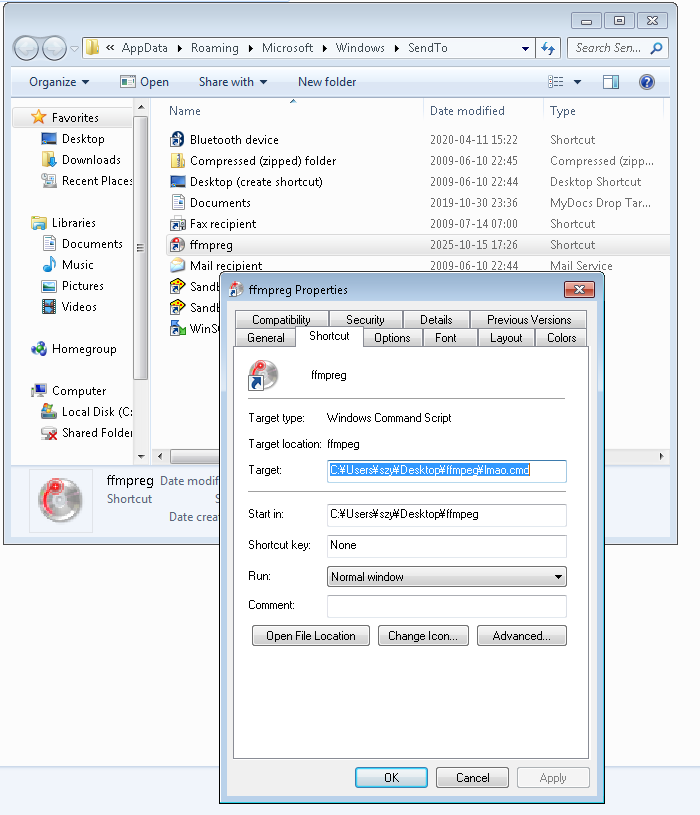
Task: Click the Fax recipient icon
Action: point(177,224)
